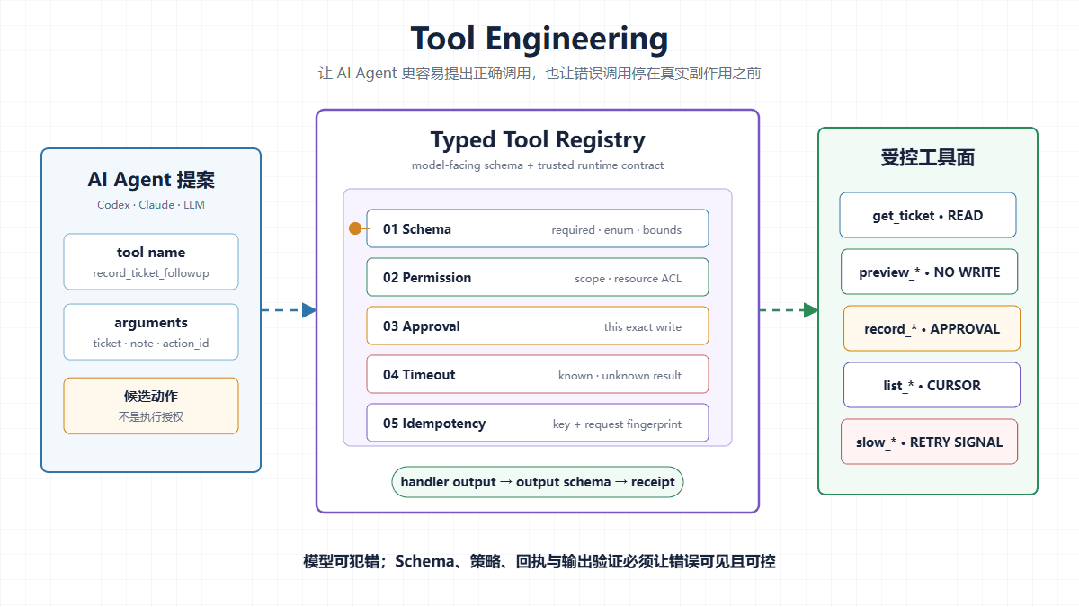1079x607 pixels.
Task: Select the tool name box
Action: [151, 262]
